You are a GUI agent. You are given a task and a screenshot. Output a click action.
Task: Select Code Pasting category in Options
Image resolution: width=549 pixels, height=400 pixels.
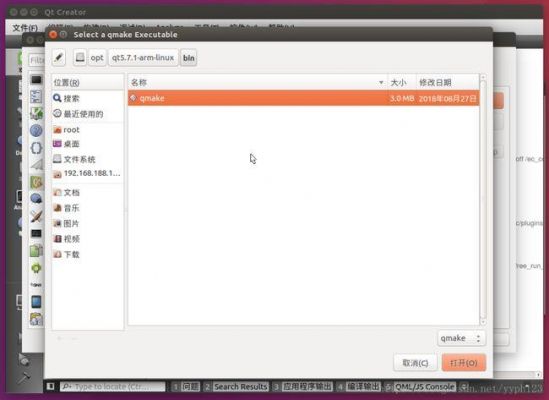[x=36, y=319]
